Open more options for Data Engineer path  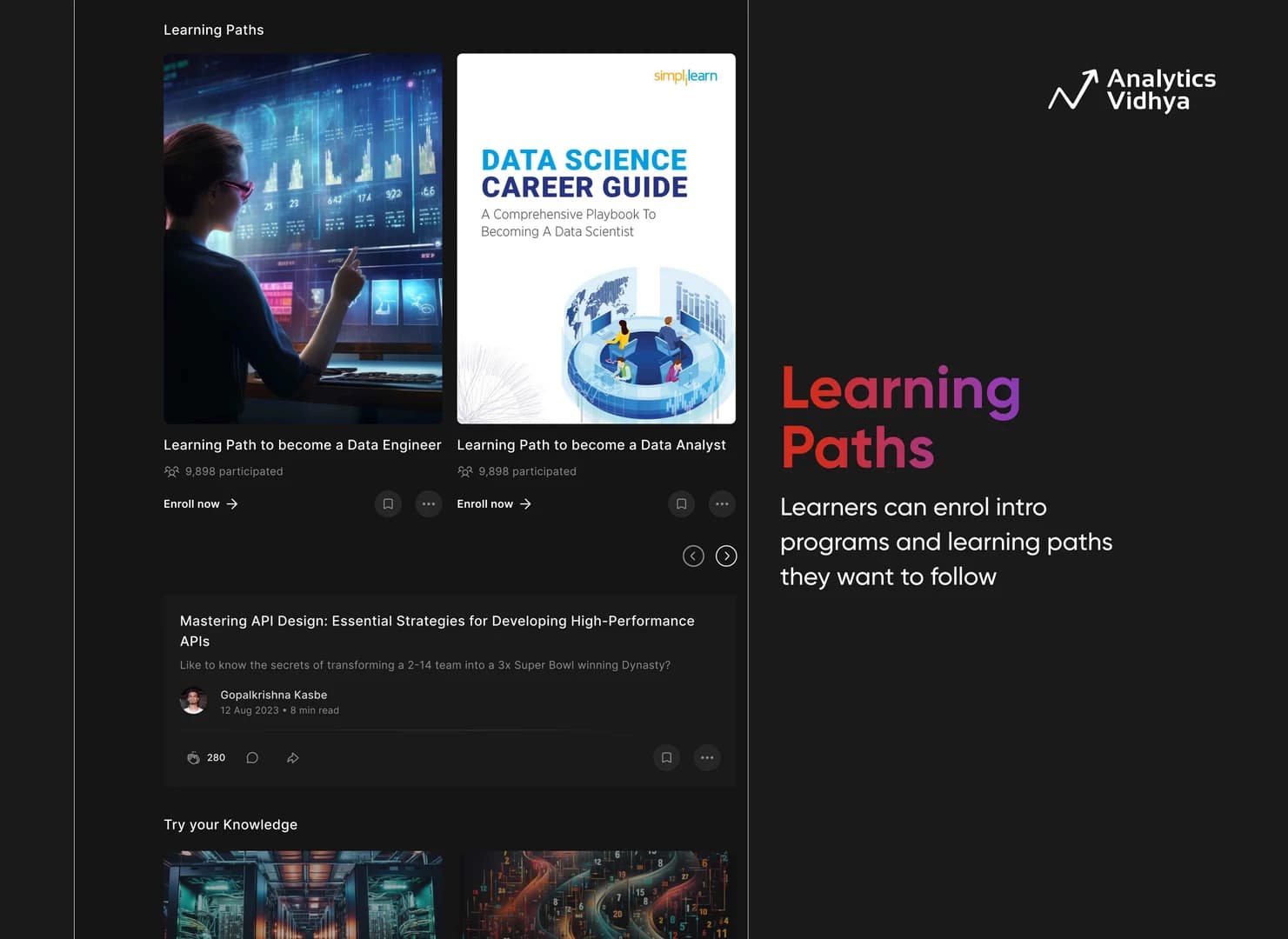click(x=429, y=504)
